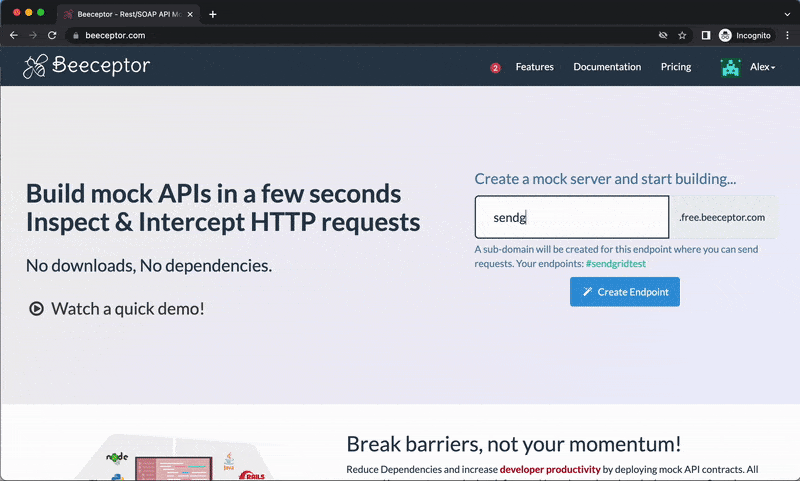Open a new tab with the plus icon
Screen dimensions: 800x481
[213, 14]
